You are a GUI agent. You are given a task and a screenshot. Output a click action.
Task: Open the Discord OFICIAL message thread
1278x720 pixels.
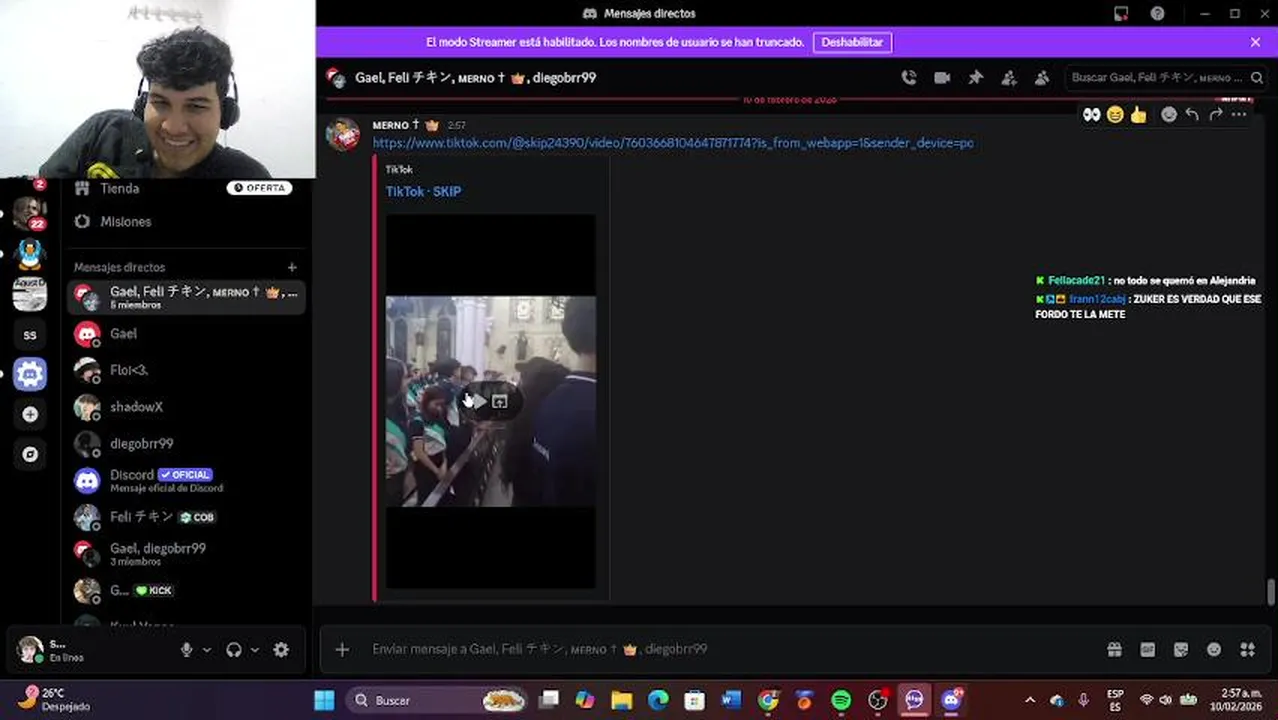click(x=186, y=480)
